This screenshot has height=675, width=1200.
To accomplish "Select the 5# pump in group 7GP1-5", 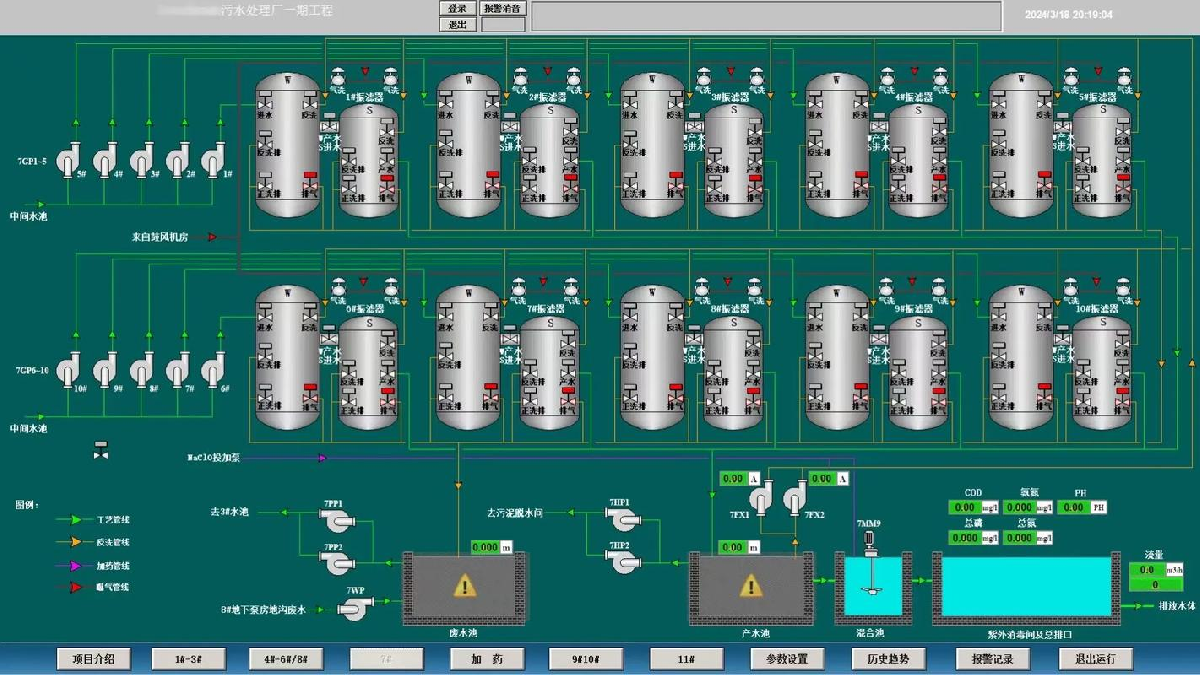I will click(68, 159).
